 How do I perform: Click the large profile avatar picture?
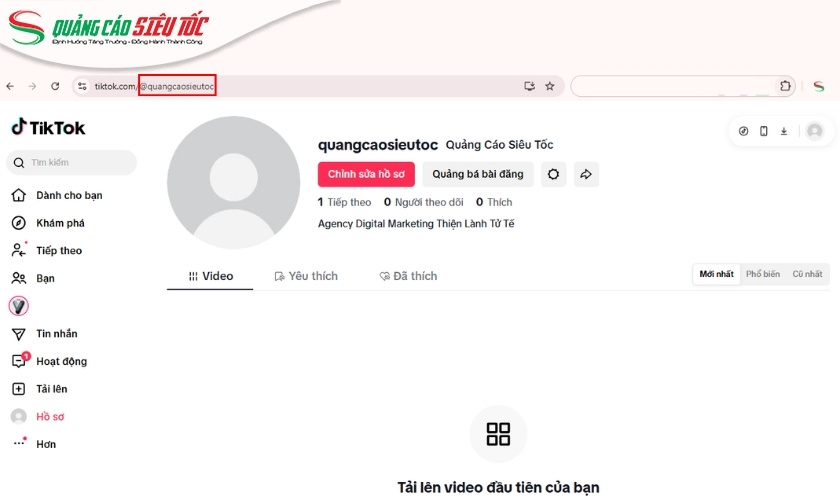pyautogui.click(x=234, y=182)
